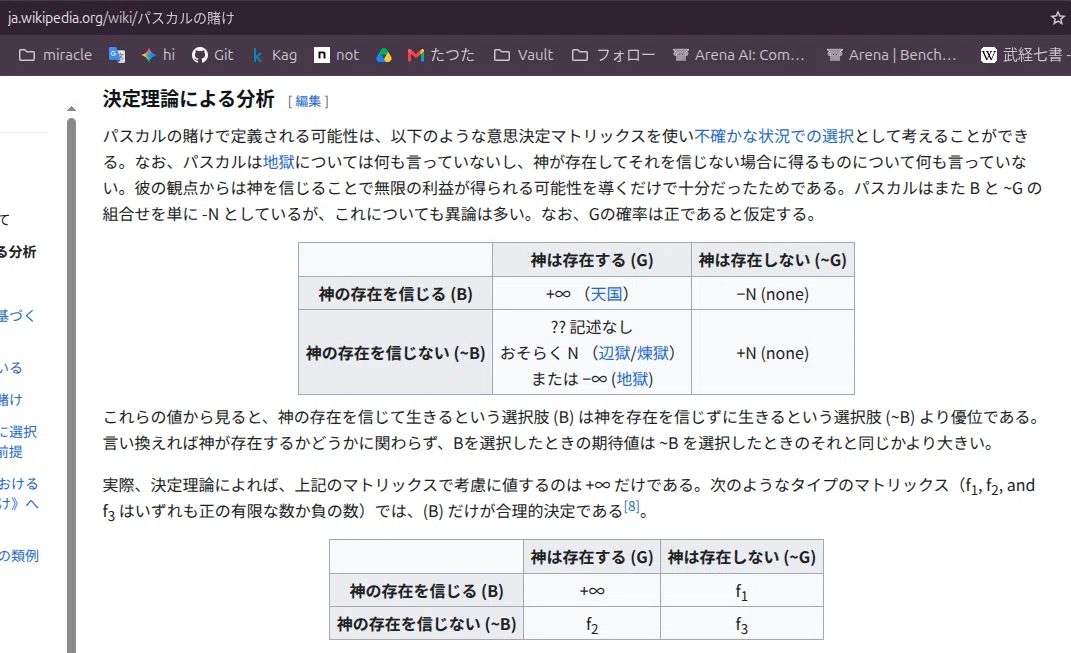Click the 編集 link beside 決定理論による分析
Image resolution: width=1071 pixels, height=653 pixels.
308,101
